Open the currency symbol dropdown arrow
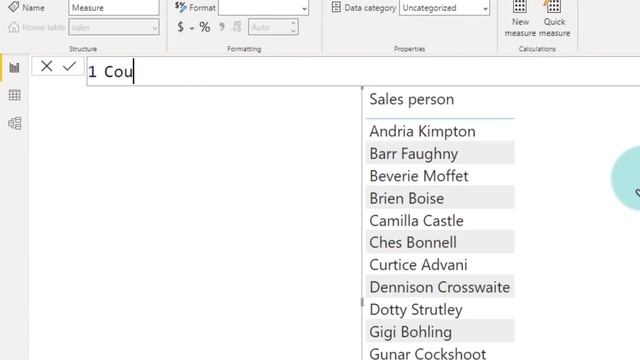 pos(192,29)
